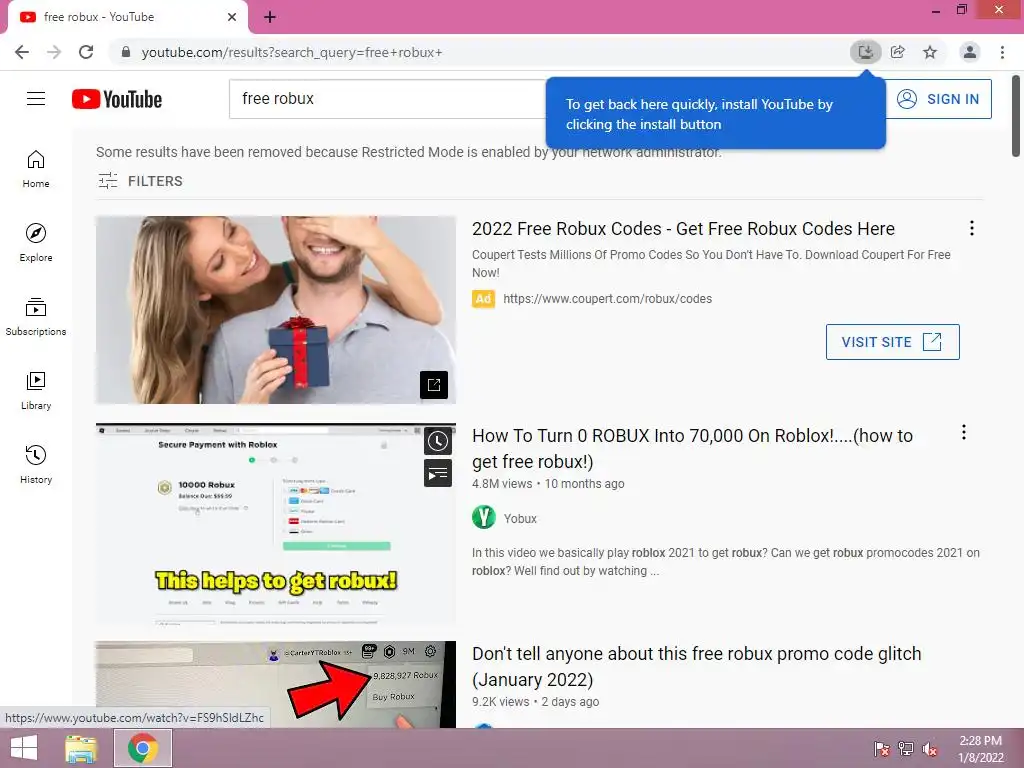Open Explore in the sidebar
1024x768 pixels.
point(36,243)
